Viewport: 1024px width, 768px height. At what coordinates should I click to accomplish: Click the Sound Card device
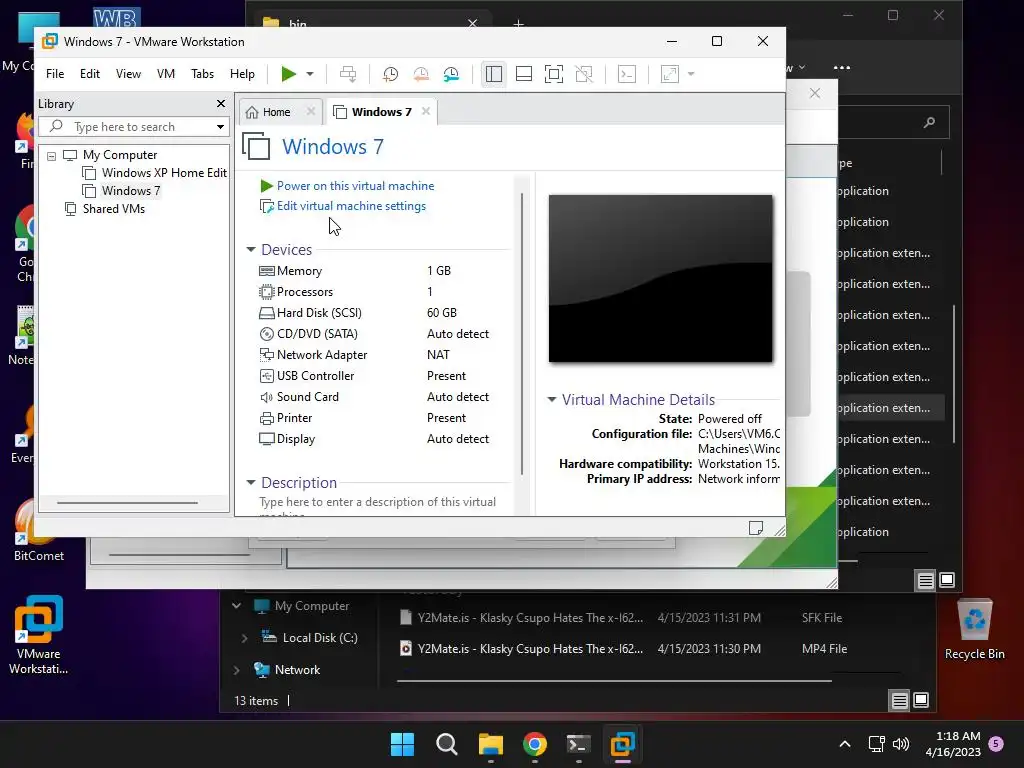coord(374,397)
